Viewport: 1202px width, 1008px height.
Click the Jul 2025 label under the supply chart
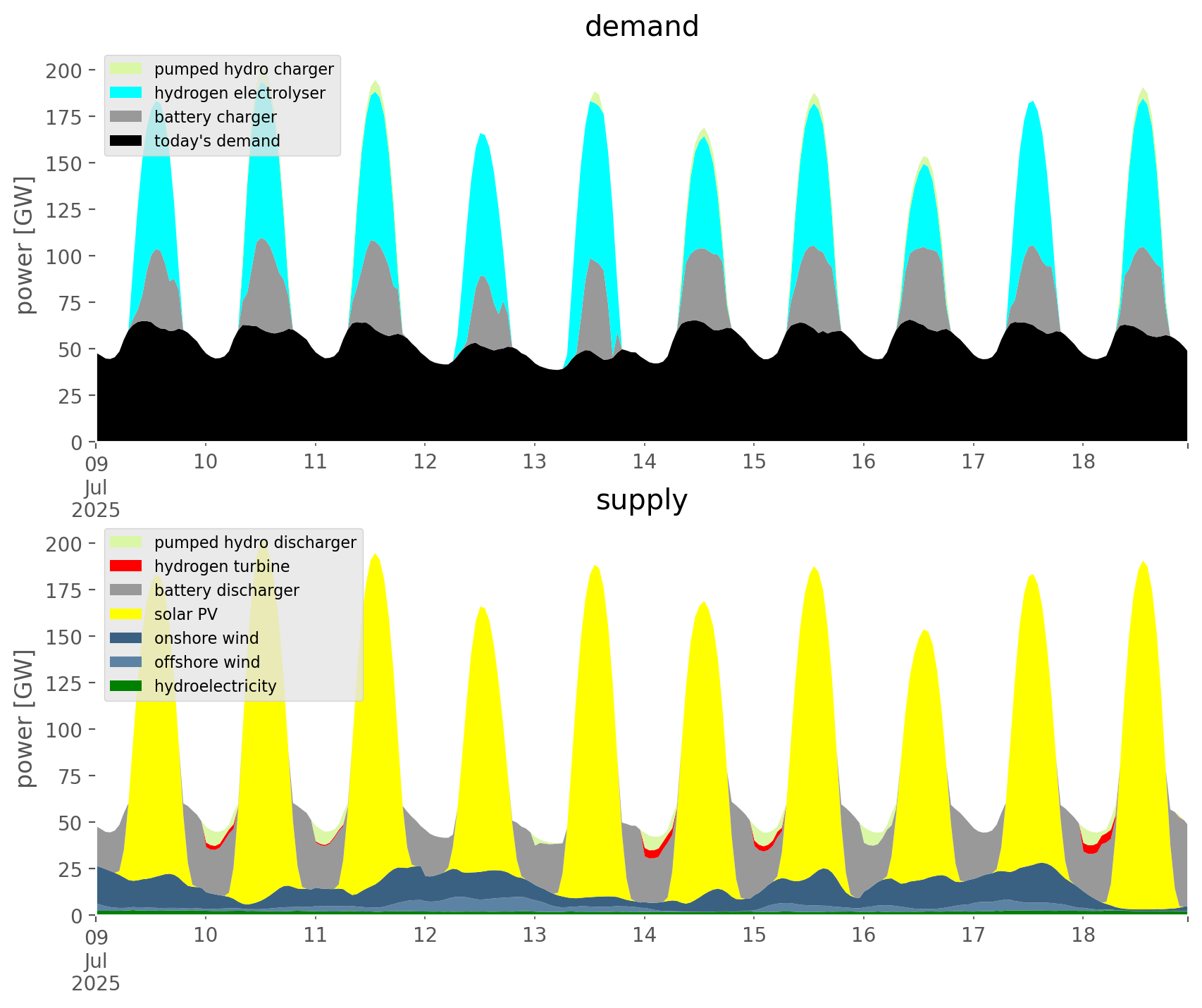(96, 972)
